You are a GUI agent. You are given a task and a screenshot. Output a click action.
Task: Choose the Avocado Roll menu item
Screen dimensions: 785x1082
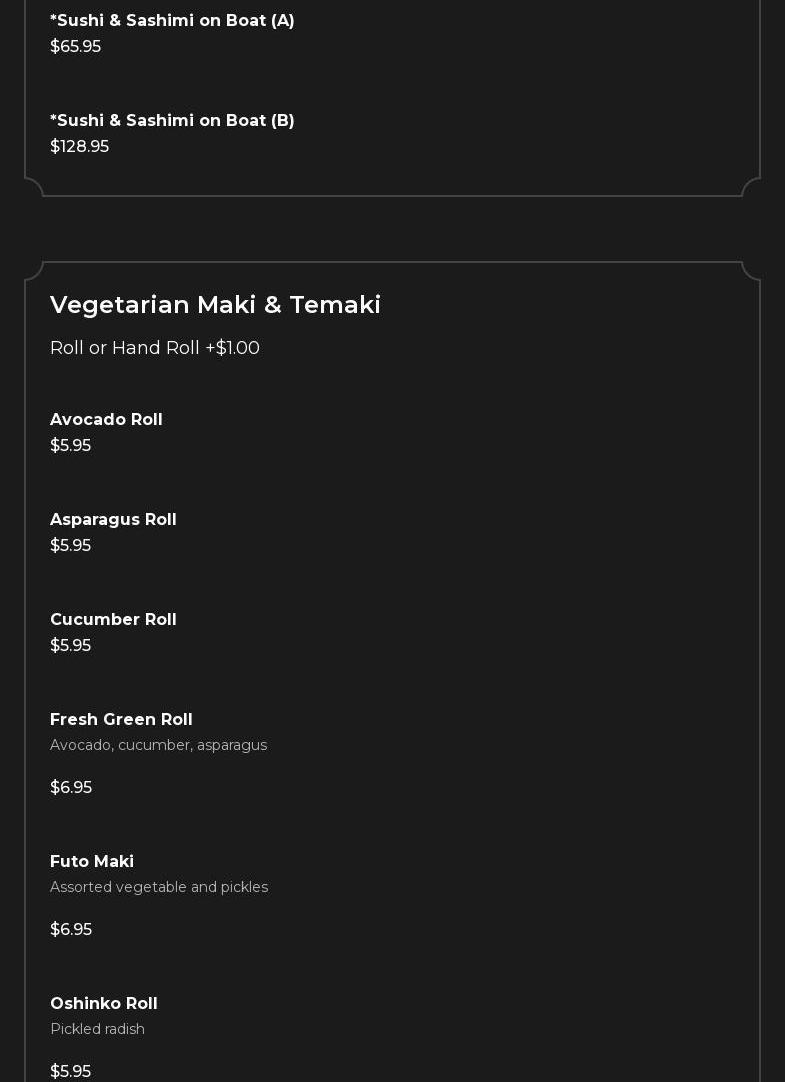coord(106,420)
